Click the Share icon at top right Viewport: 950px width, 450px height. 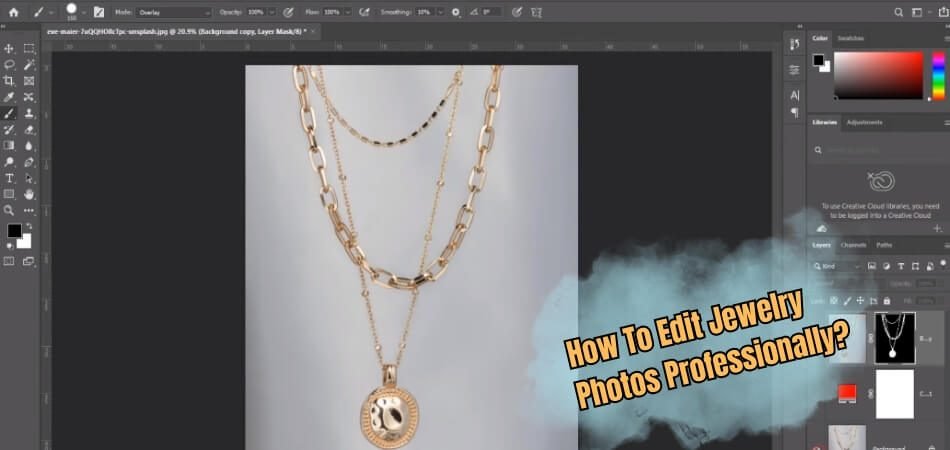point(943,12)
